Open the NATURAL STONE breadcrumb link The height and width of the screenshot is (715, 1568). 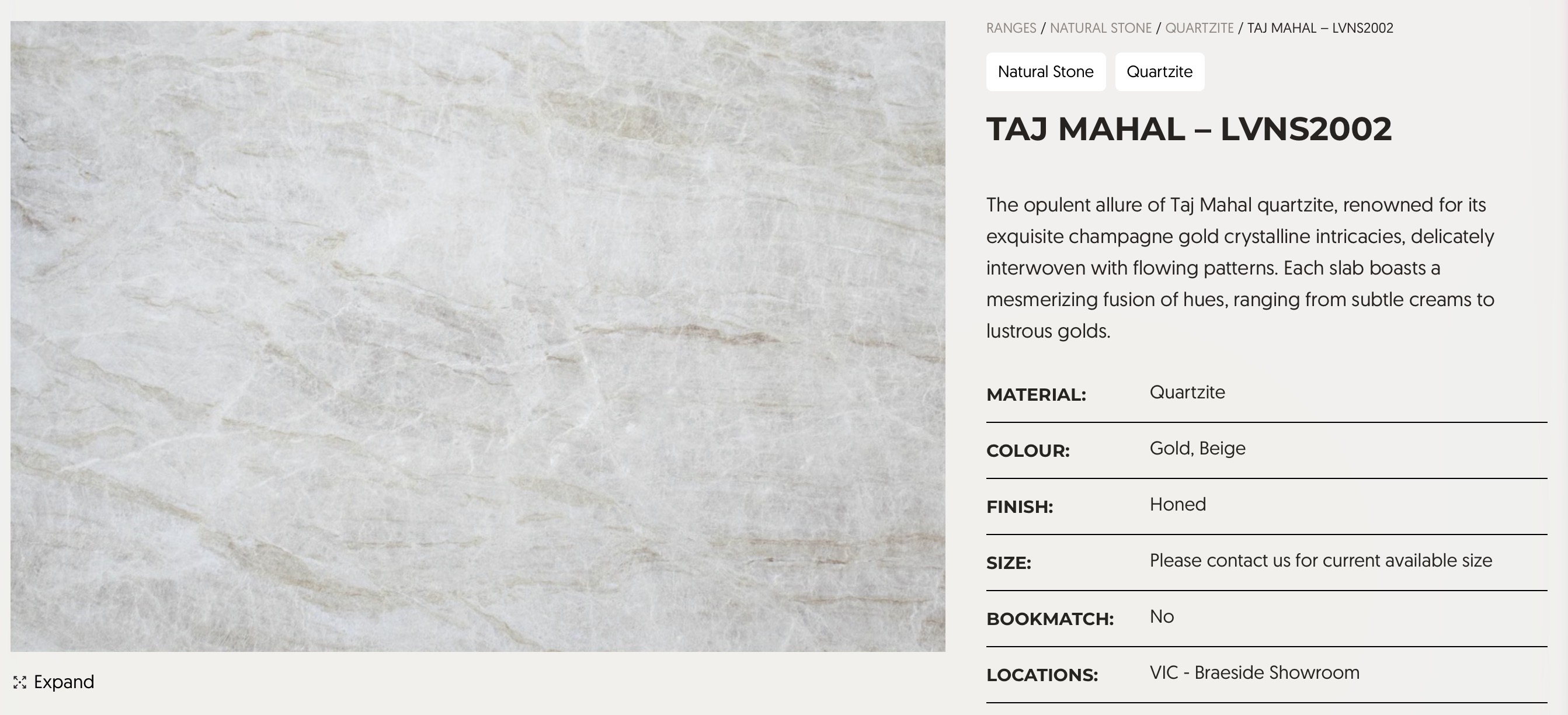pyautogui.click(x=1101, y=28)
